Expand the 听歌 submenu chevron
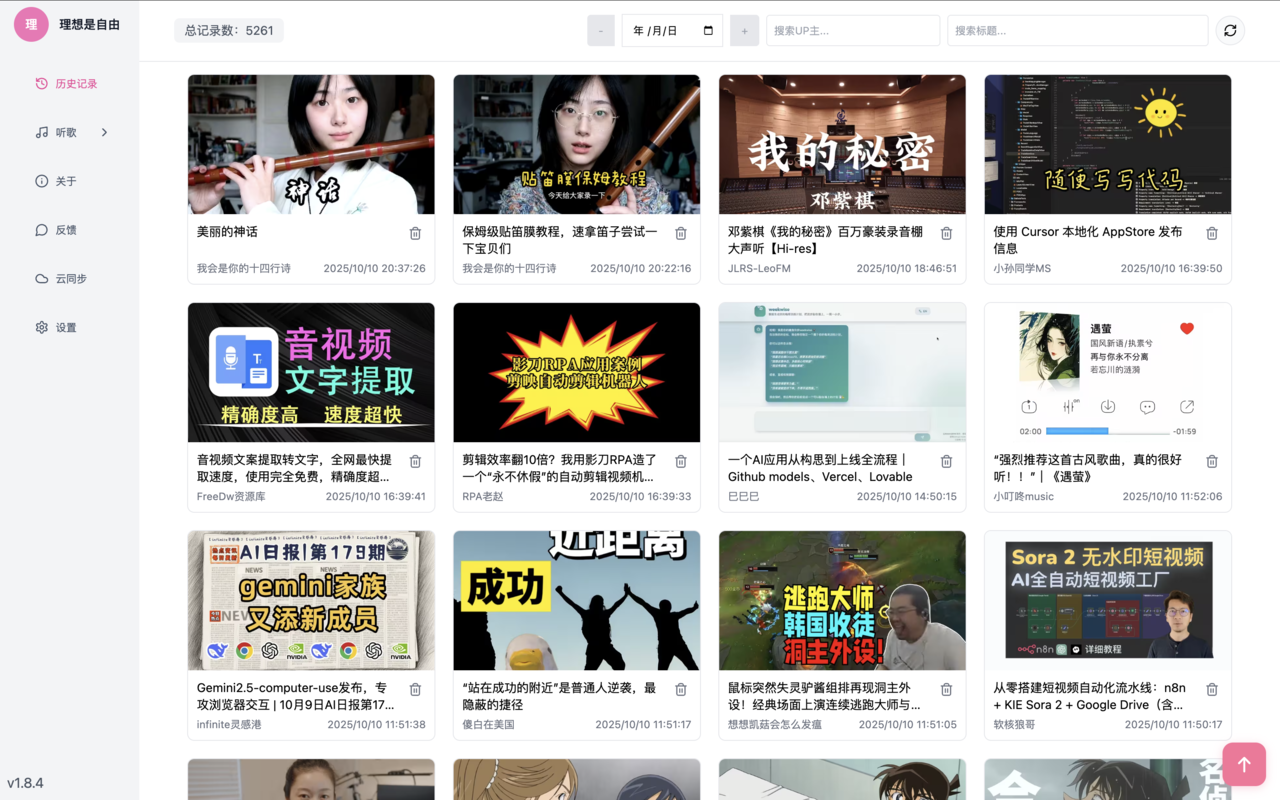1280x800 pixels. point(104,132)
